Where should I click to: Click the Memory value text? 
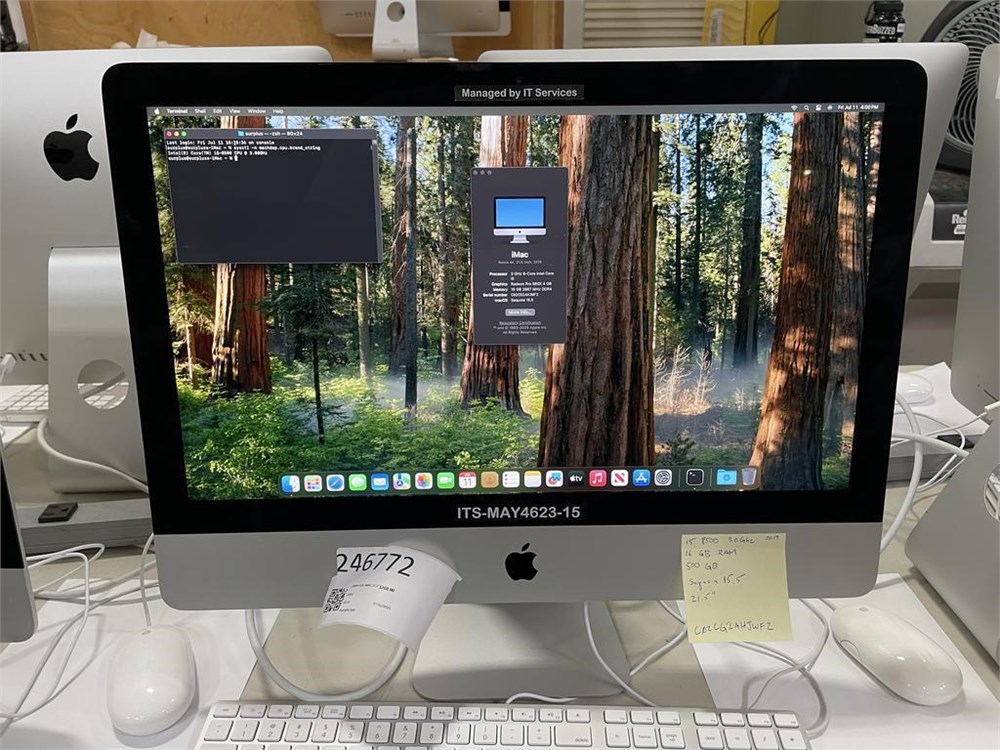[x=531, y=290]
